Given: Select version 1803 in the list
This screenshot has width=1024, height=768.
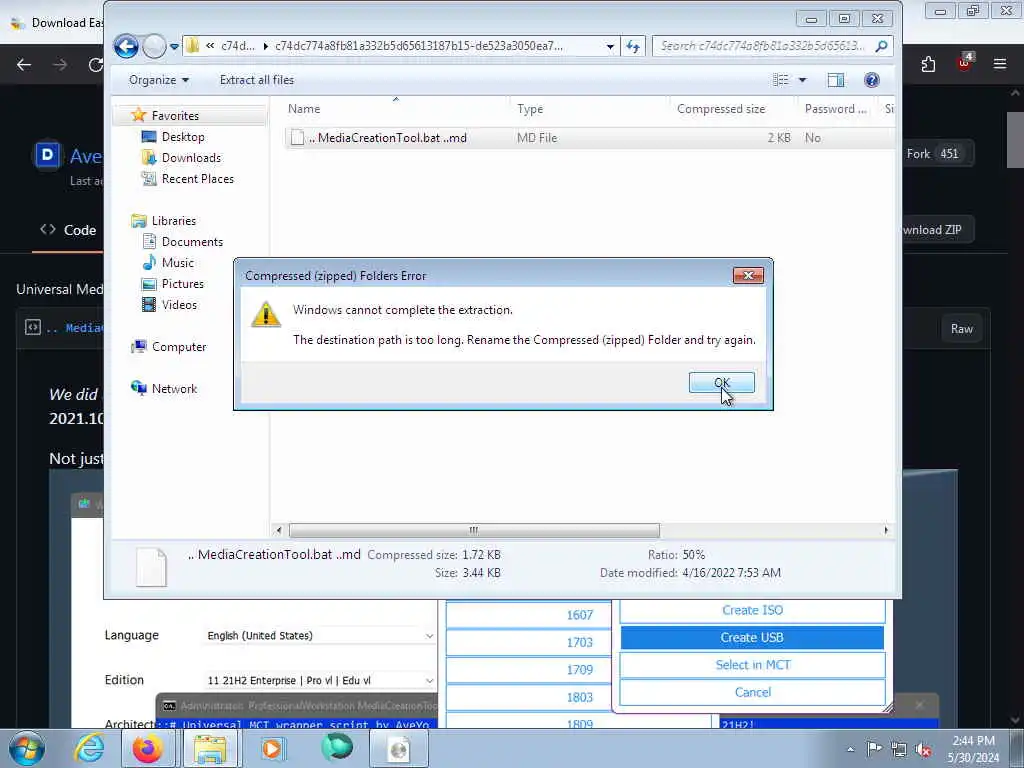Looking at the screenshot, I should 528,697.
